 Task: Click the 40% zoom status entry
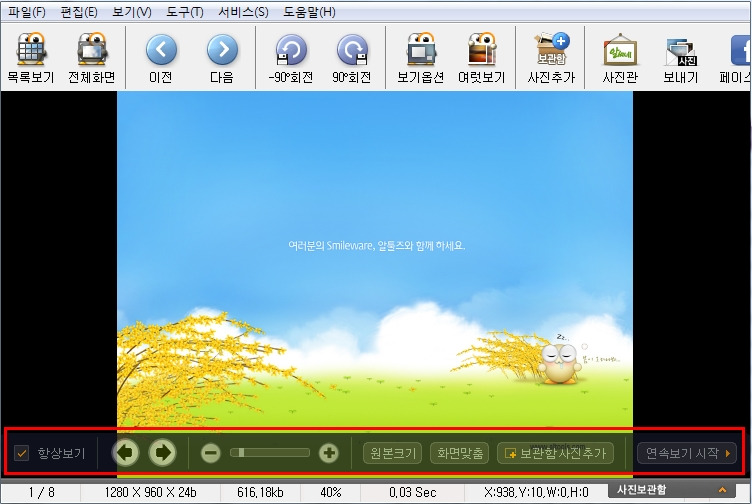tap(331, 492)
